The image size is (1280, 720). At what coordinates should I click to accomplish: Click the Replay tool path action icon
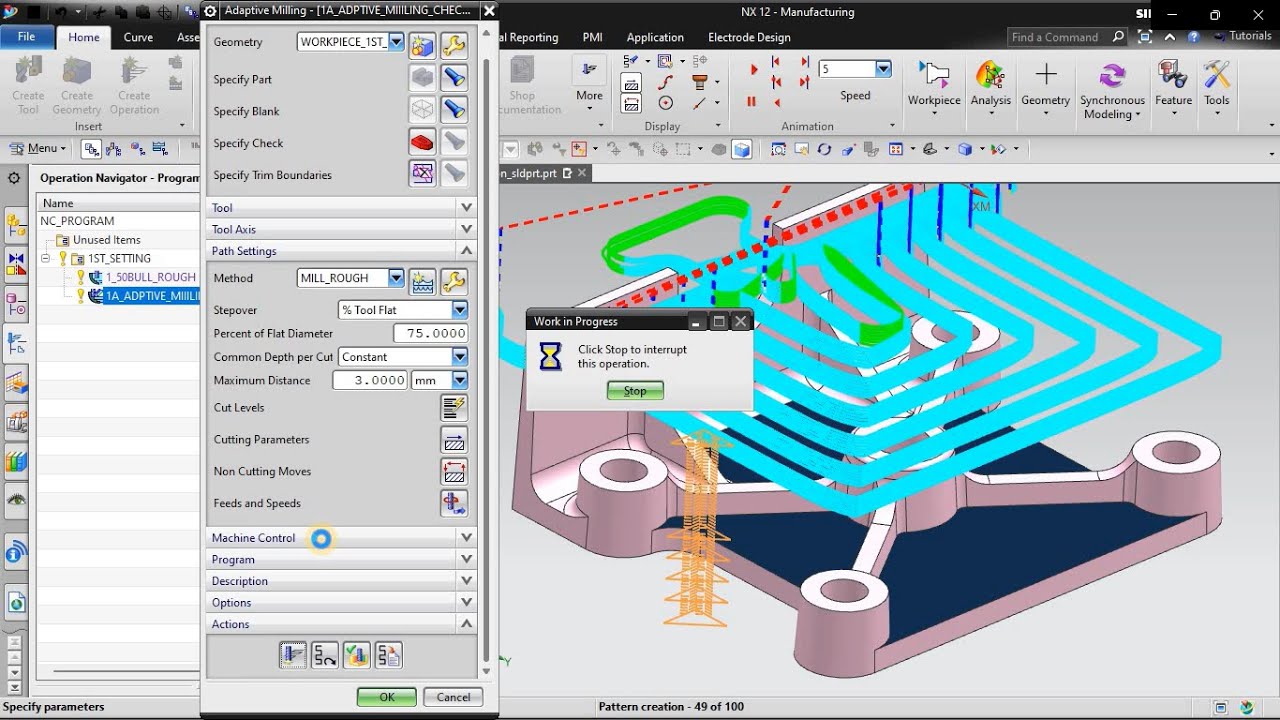point(324,655)
